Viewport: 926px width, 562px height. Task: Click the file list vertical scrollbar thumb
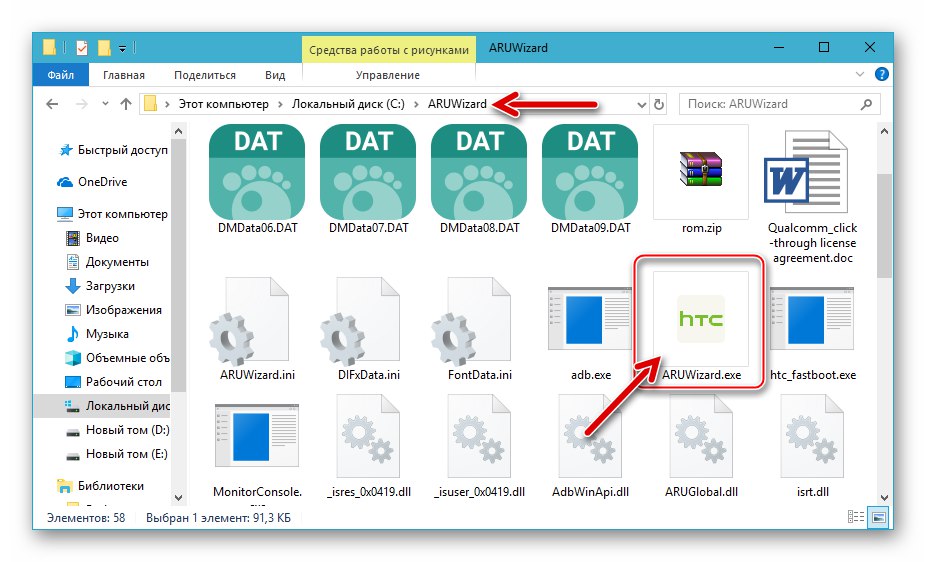[x=884, y=226]
